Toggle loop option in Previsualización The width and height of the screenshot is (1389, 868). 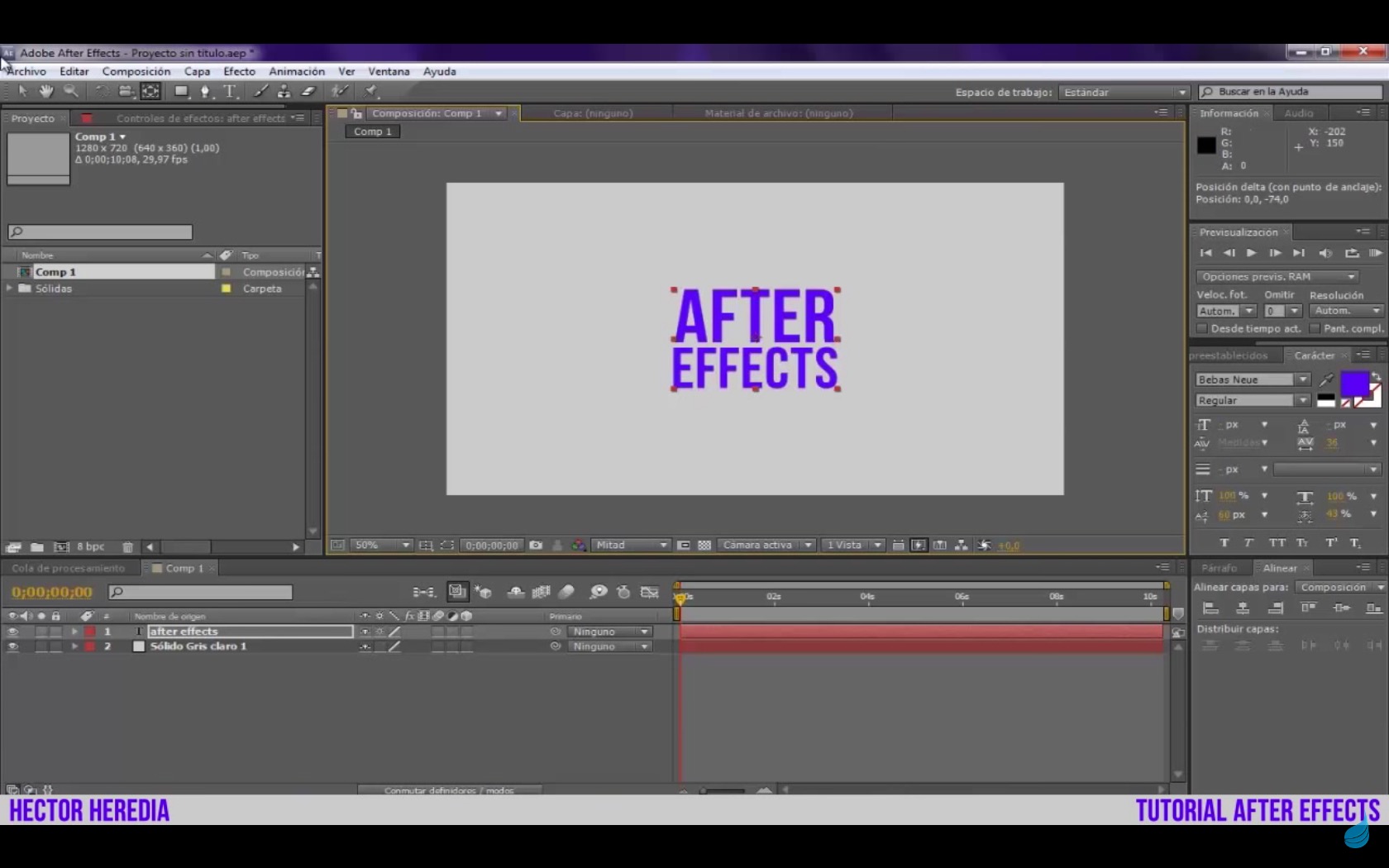point(1352,253)
